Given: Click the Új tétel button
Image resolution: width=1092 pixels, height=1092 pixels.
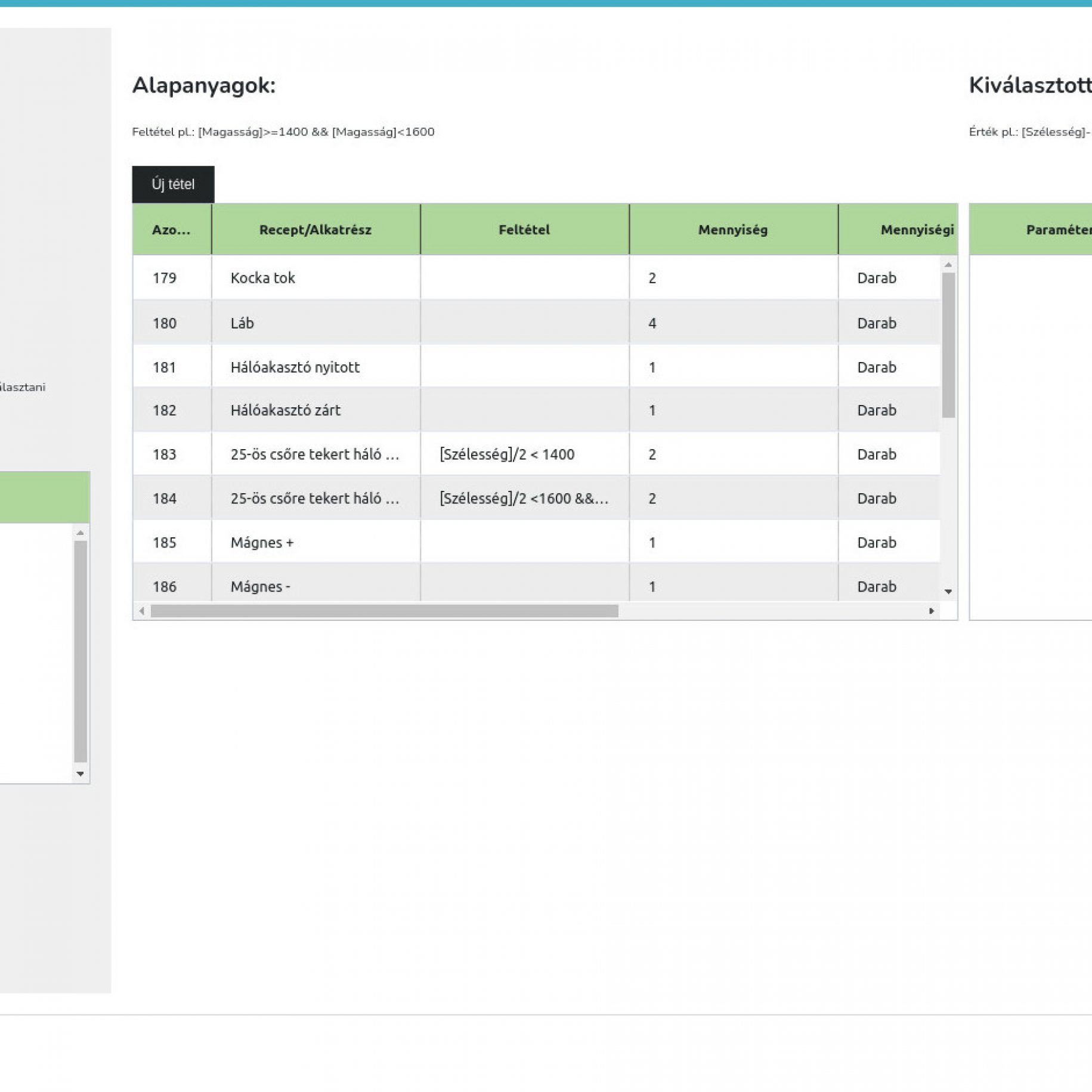Looking at the screenshot, I should [x=173, y=184].
